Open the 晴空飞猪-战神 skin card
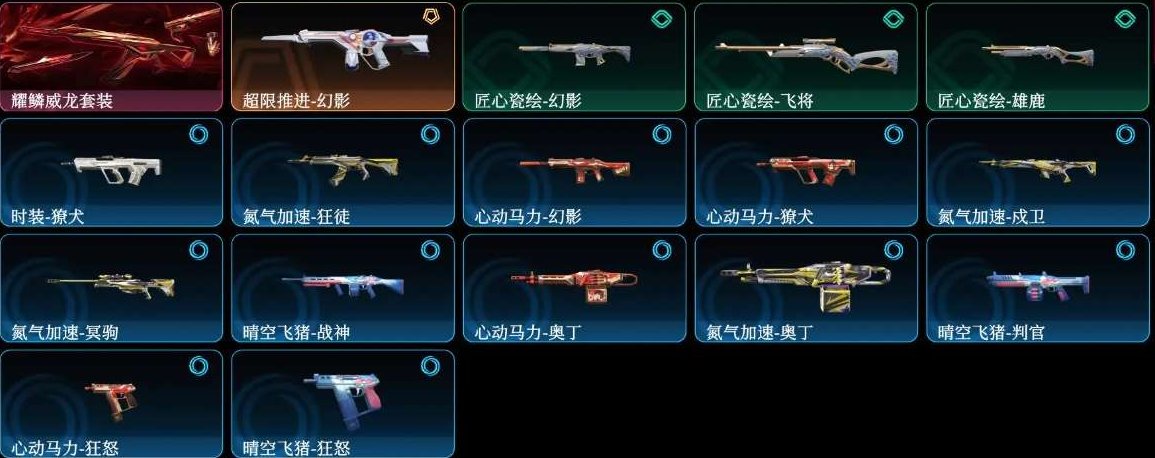This screenshot has width=1155, height=458. (343, 288)
